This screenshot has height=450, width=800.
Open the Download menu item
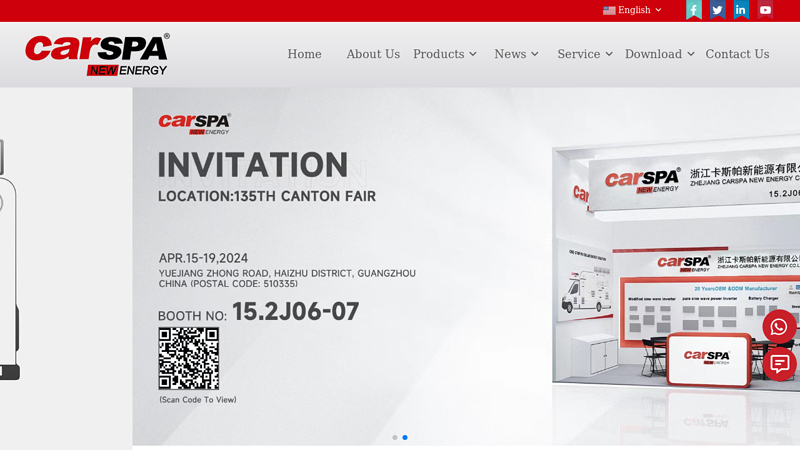tap(654, 54)
